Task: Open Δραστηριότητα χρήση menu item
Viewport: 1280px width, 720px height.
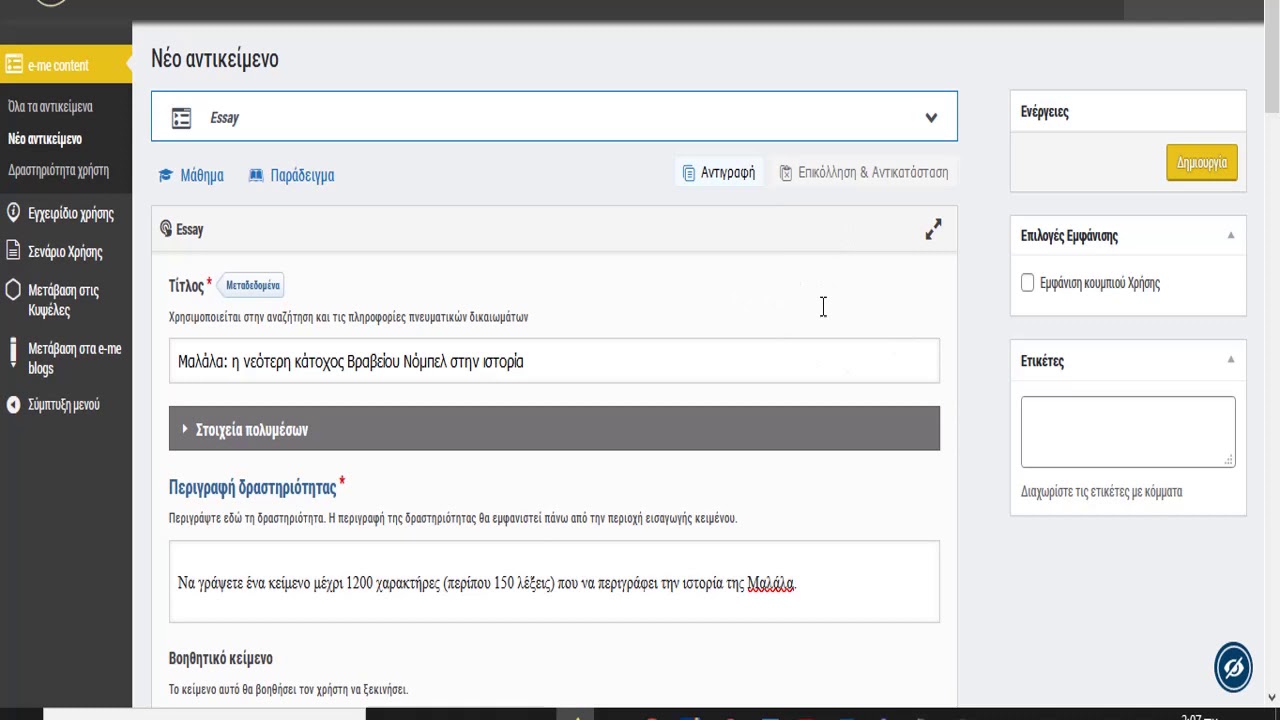Action: coord(58,170)
